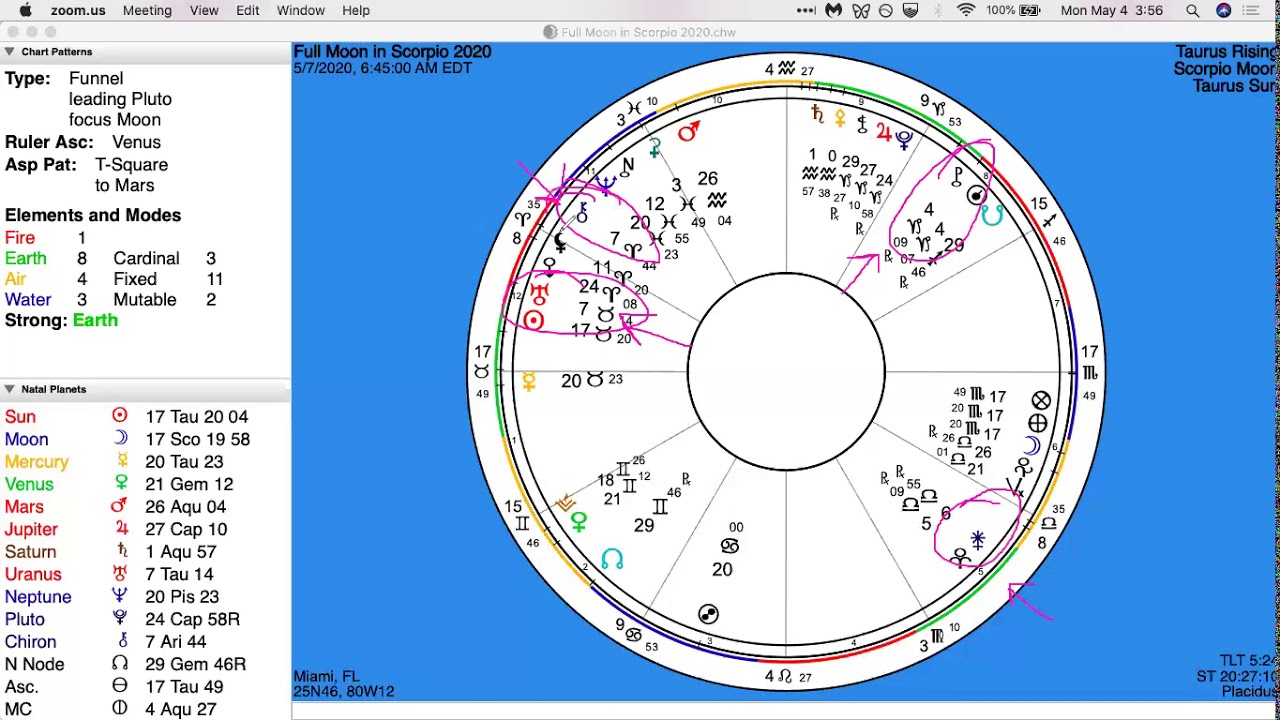The height and width of the screenshot is (720, 1280).
Task: Select the 'Asc.' row label in Natal Planets
Action: pos(21,687)
